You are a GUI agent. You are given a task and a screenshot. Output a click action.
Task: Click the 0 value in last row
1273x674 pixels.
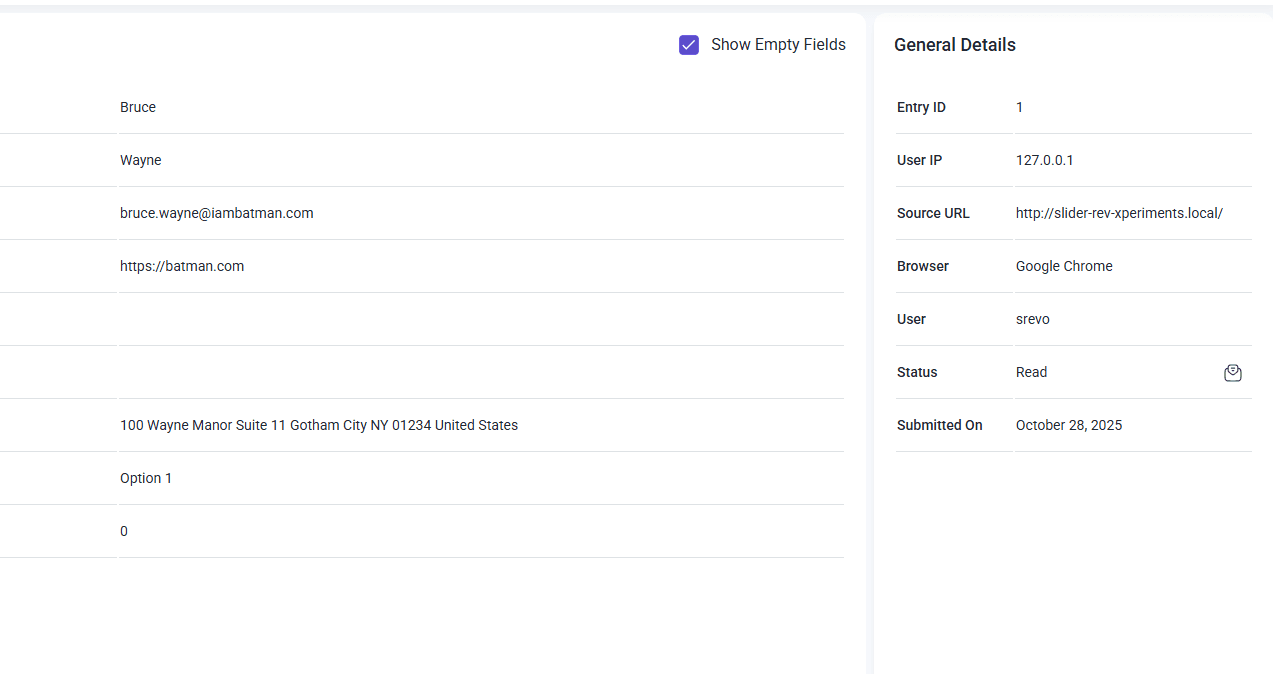[x=124, y=531]
